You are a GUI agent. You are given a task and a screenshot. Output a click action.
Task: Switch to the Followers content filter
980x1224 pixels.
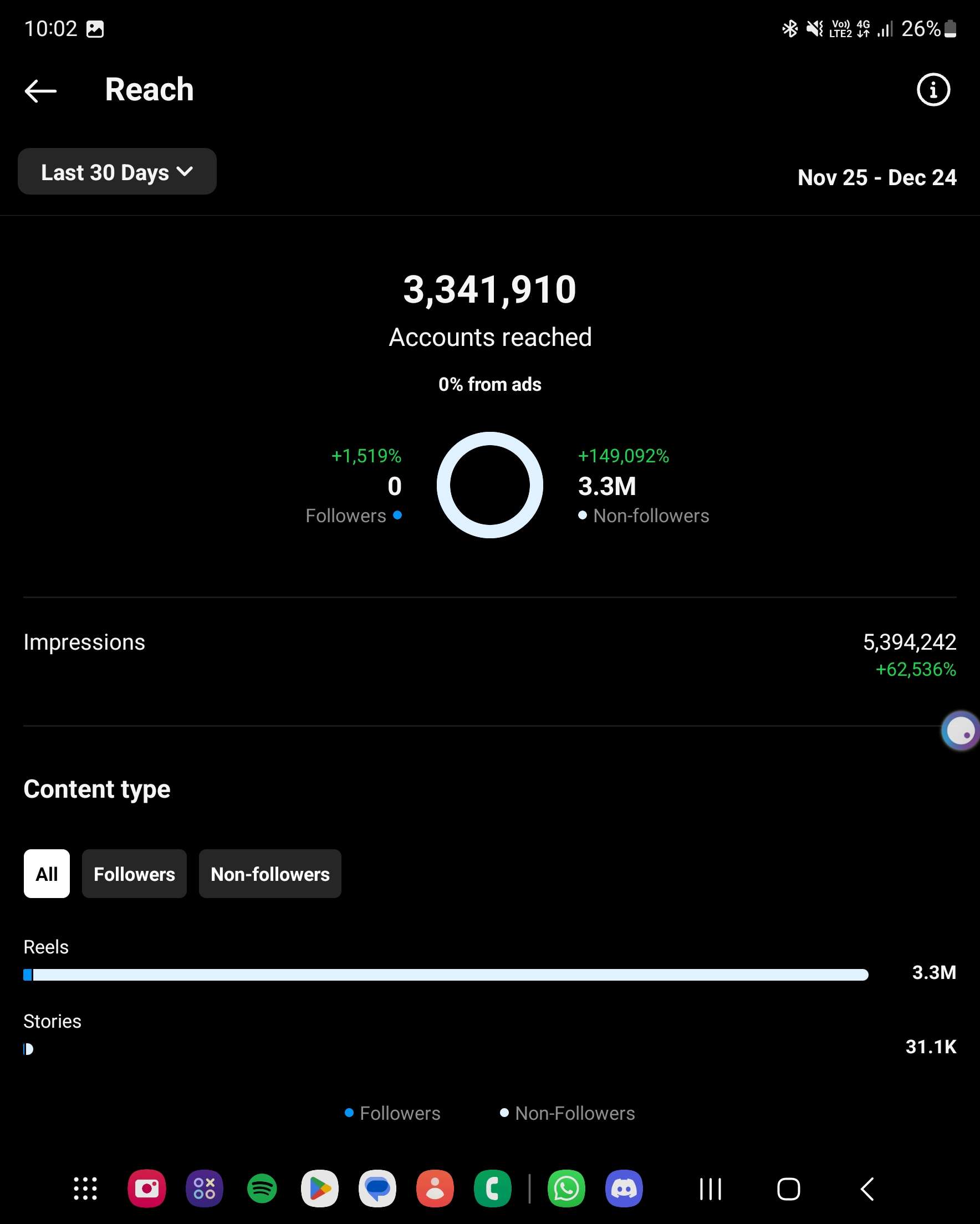pos(134,874)
